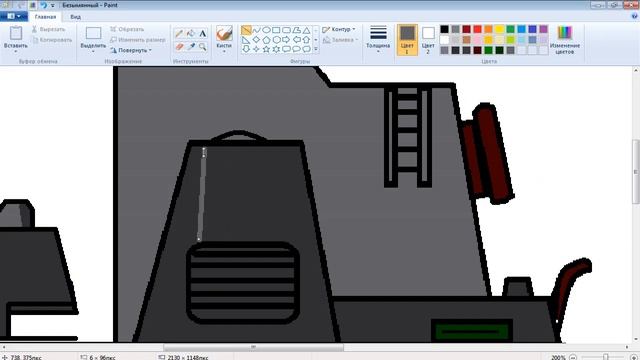Switch to the Вид tab

76,17
